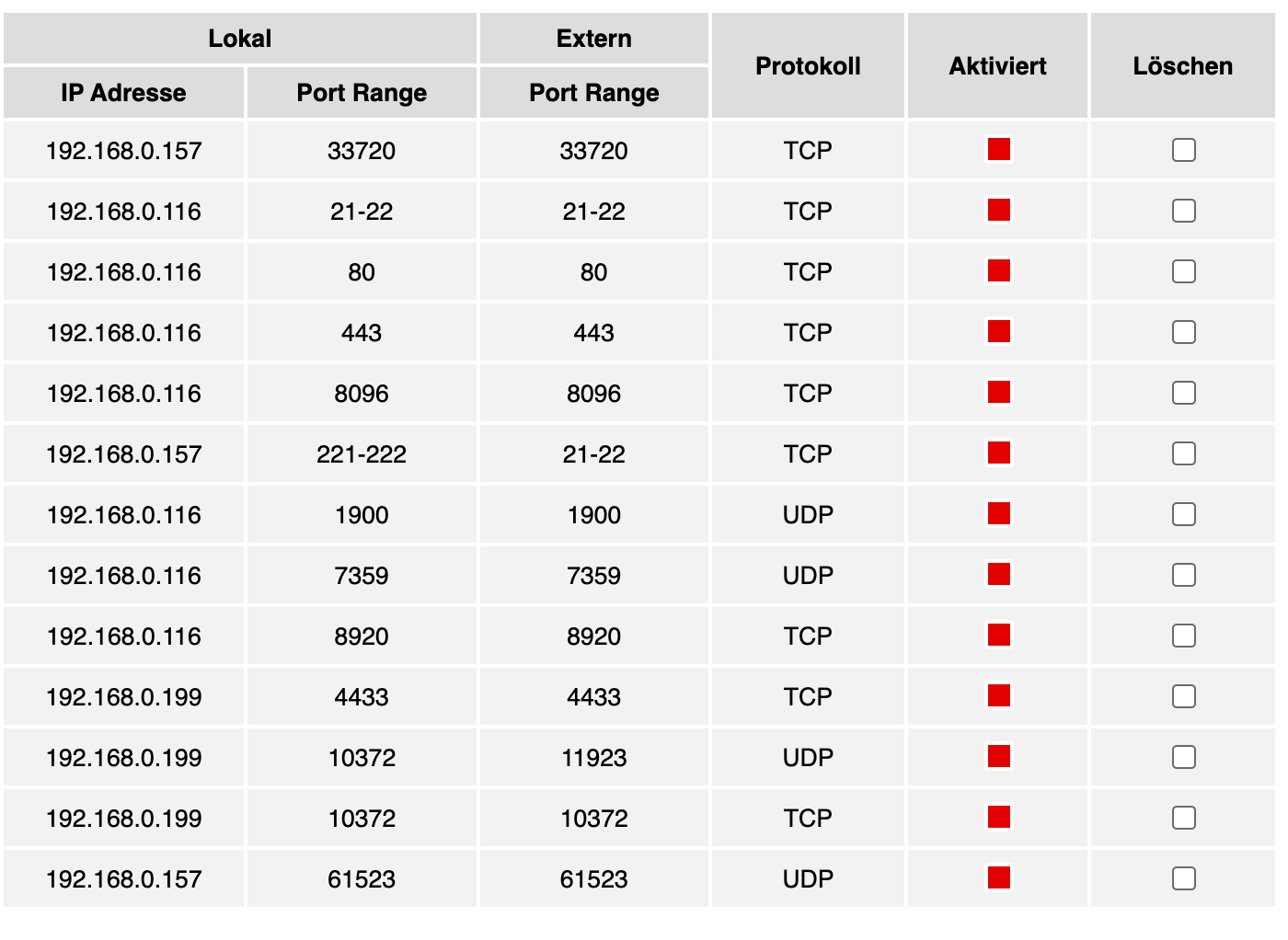Image resolution: width=1288 pixels, height=940 pixels.
Task: Disable the activated rule for port 8096
Action: 998,392
